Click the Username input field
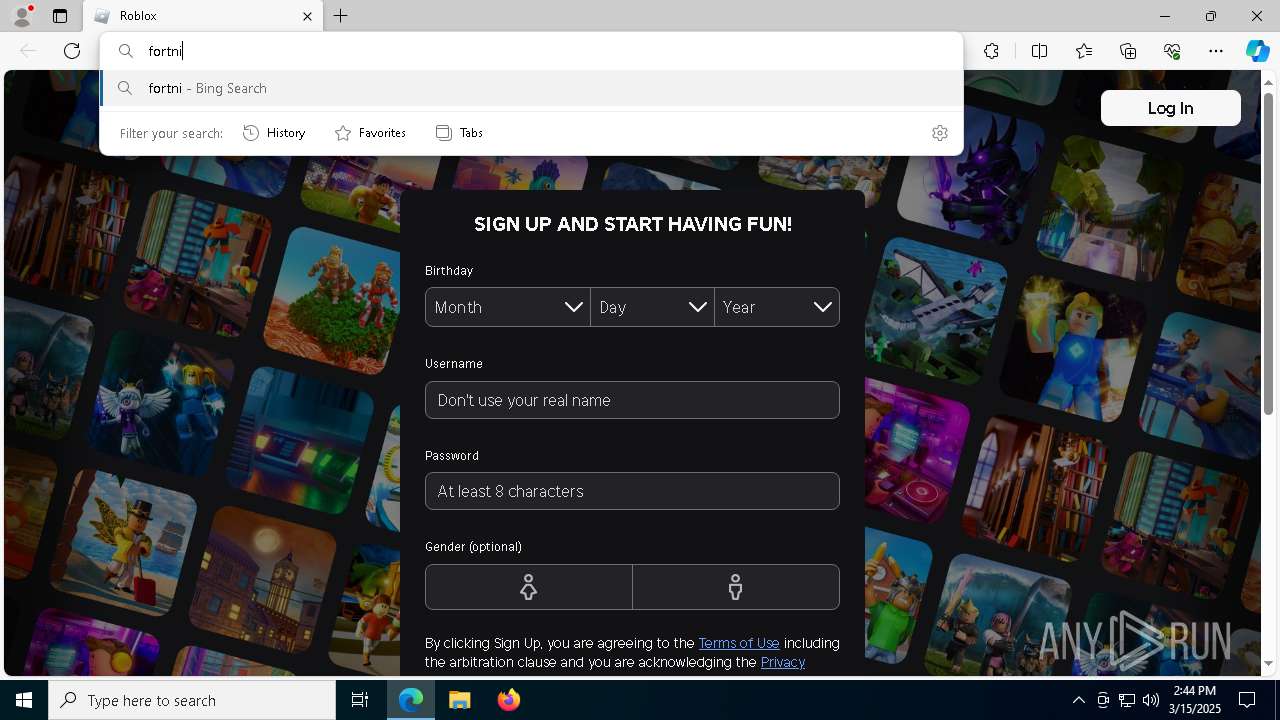This screenshot has width=1280, height=720. (632, 400)
